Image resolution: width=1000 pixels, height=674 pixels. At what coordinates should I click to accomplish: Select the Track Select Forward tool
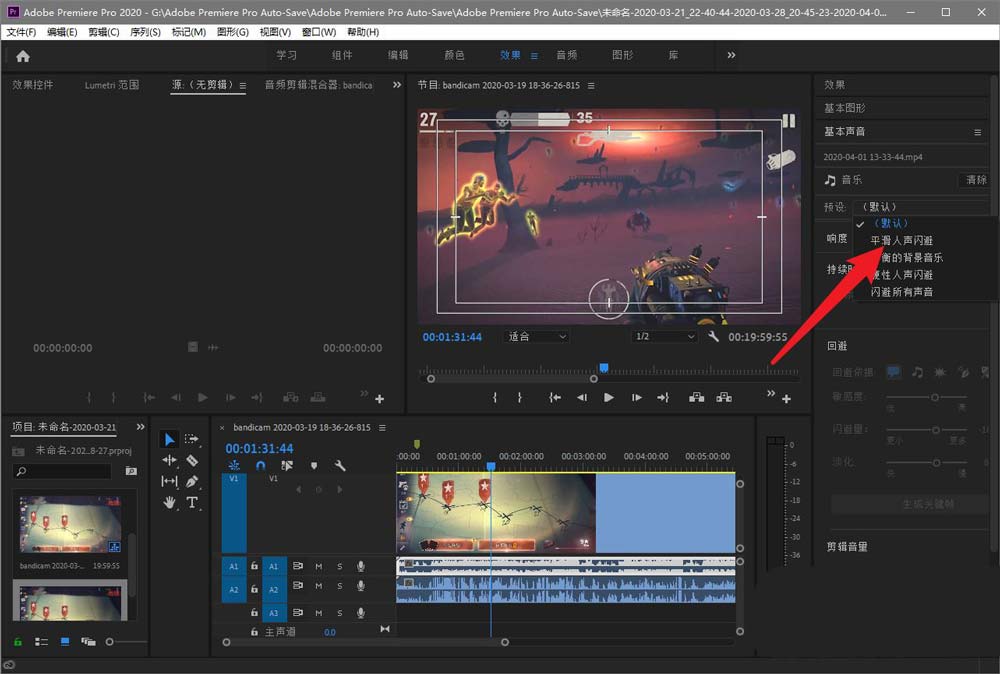[191, 439]
